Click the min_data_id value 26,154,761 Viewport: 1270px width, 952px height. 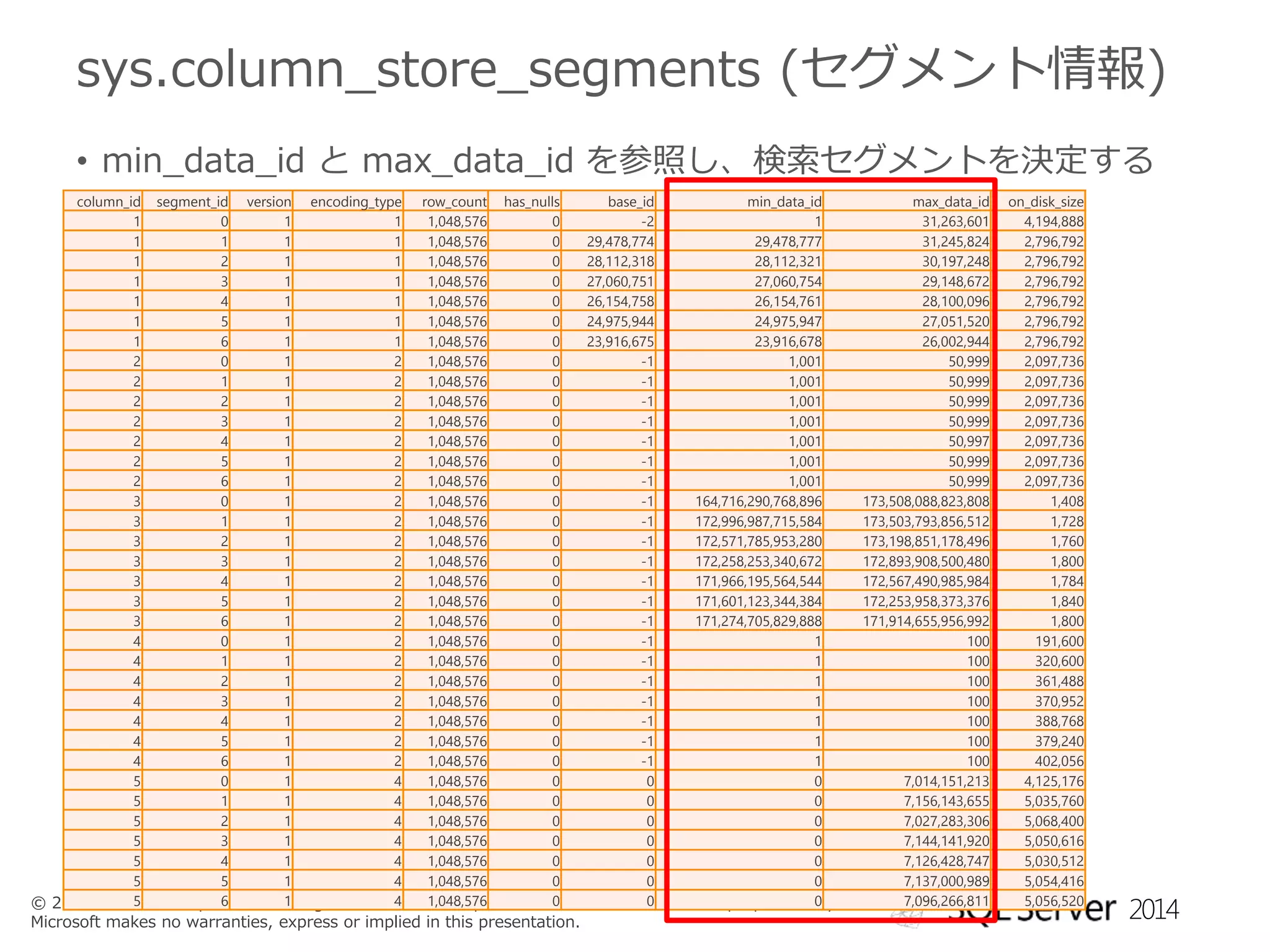click(x=788, y=302)
